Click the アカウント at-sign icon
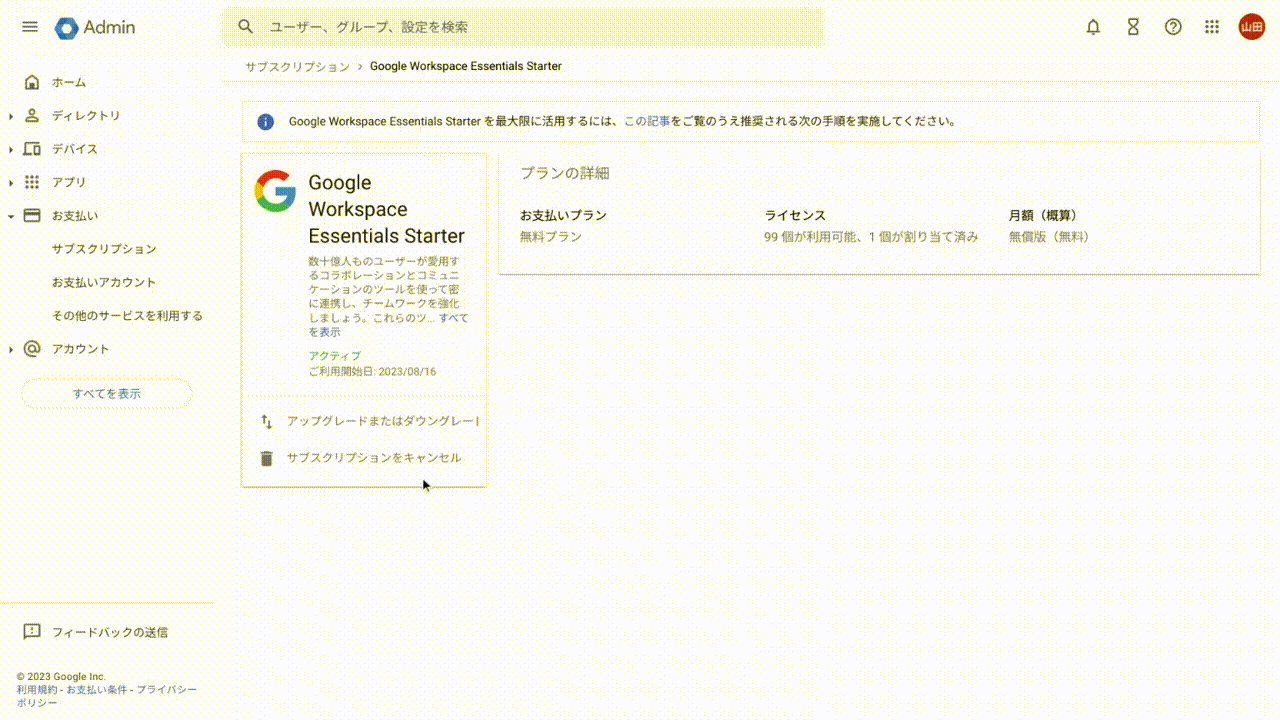Viewport: 1280px width, 720px height. [x=32, y=349]
